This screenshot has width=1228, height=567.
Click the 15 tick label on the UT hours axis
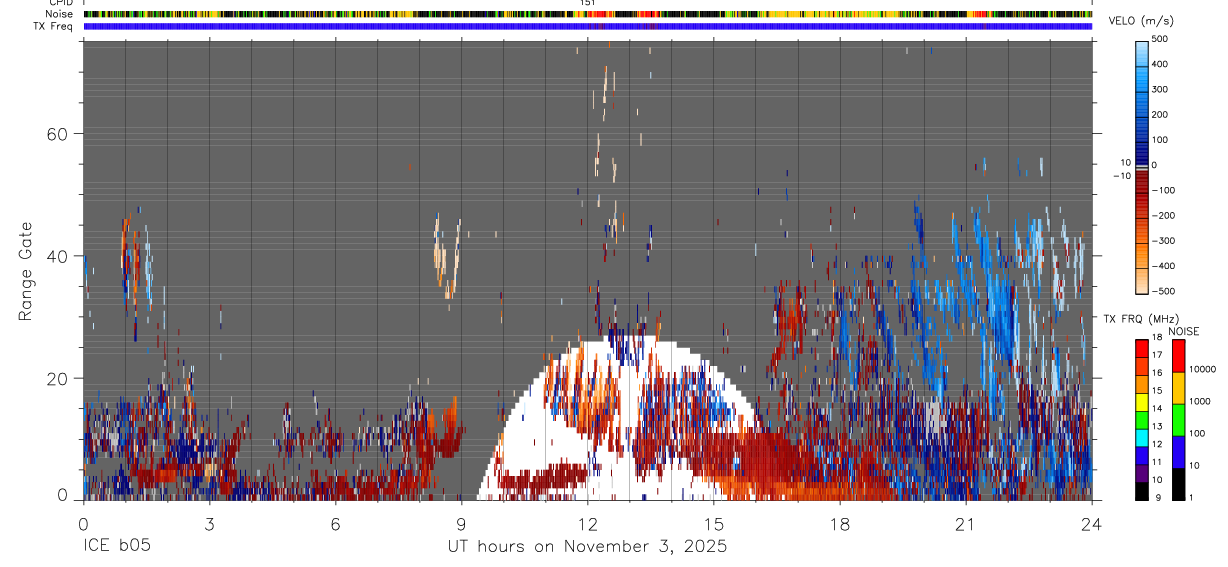(714, 523)
